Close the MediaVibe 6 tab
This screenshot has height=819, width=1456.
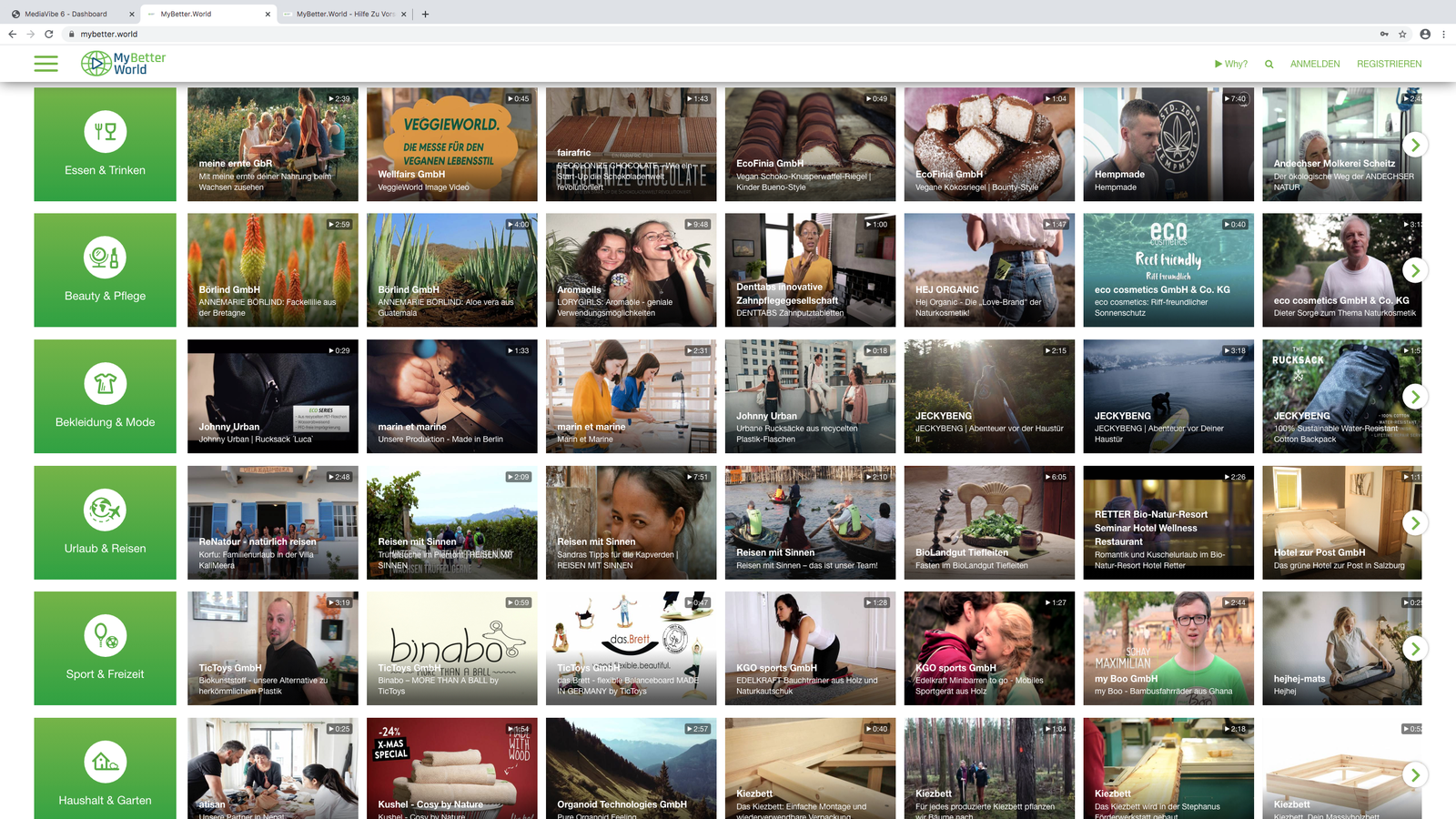click(x=131, y=14)
